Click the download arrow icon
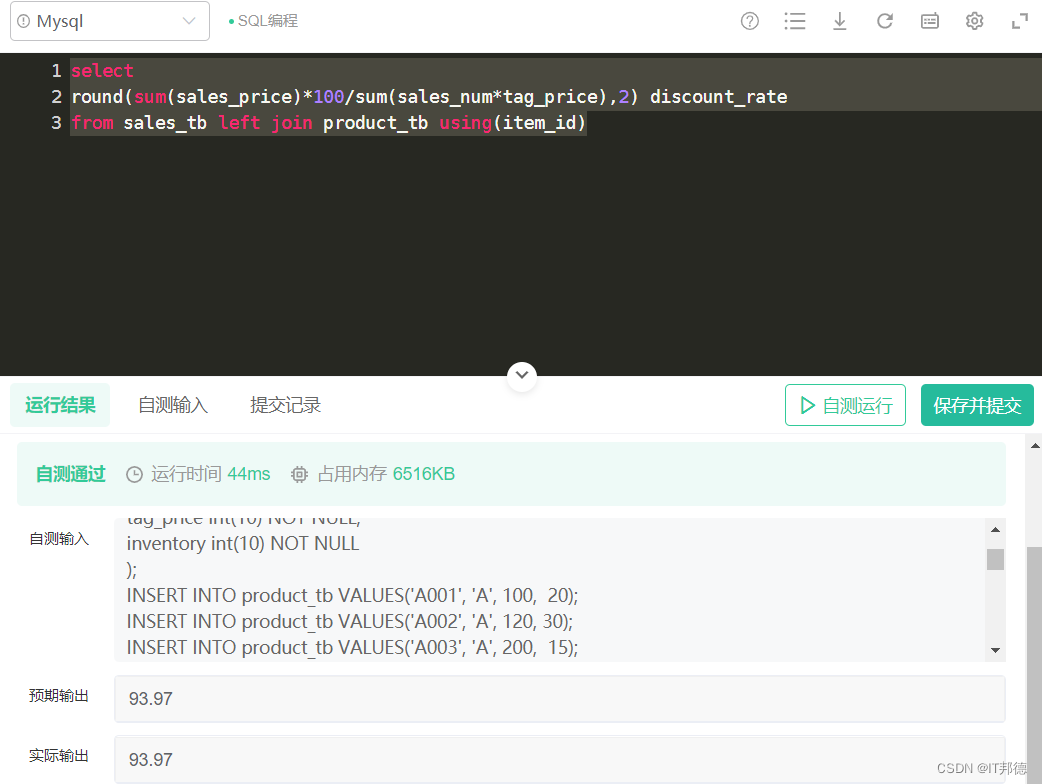Image resolution: width=1042 pixels, height=784 pixels. click(840, 21)
